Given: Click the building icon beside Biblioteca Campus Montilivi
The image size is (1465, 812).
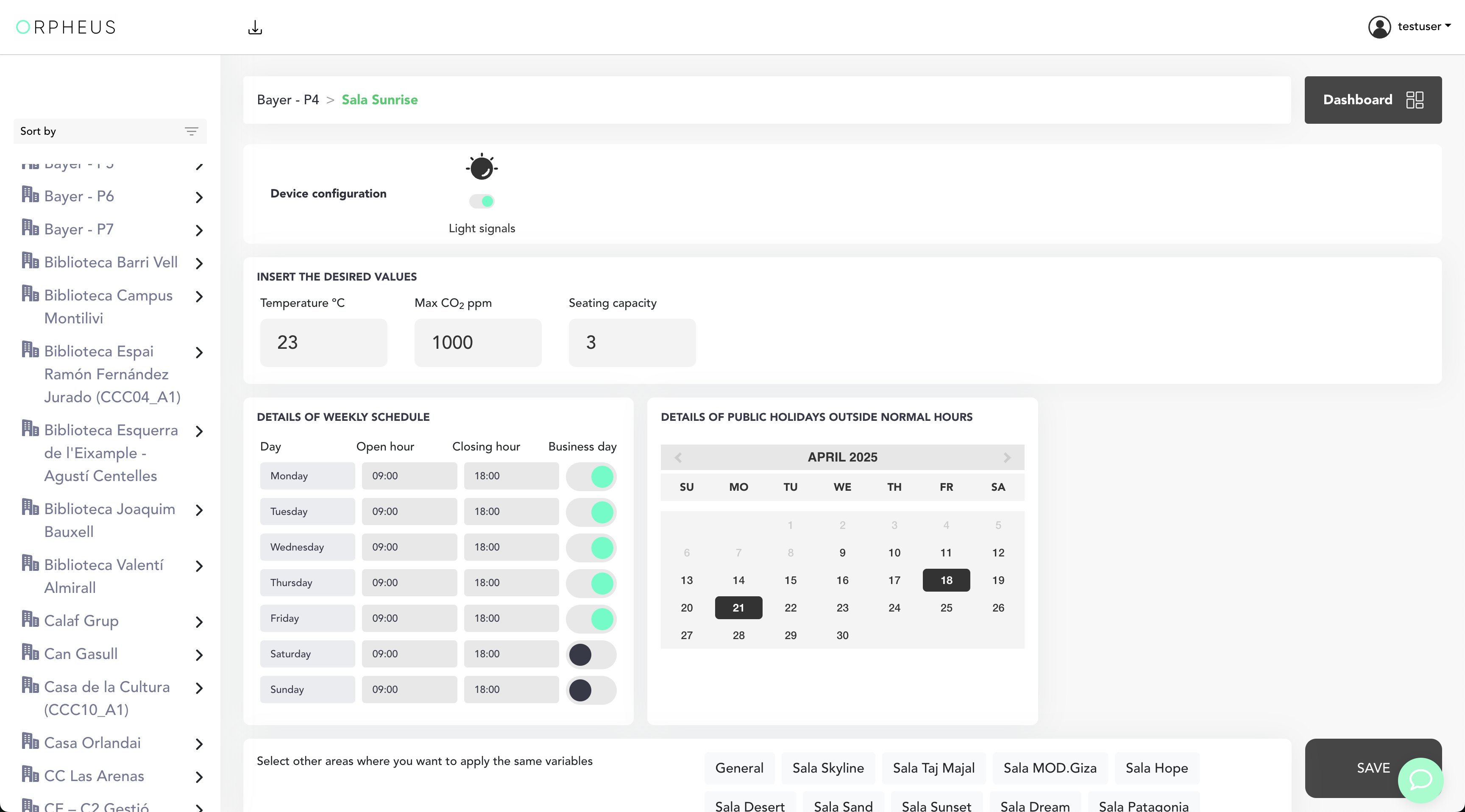Looking at the screenshot, I should click(x=30, y=293).
